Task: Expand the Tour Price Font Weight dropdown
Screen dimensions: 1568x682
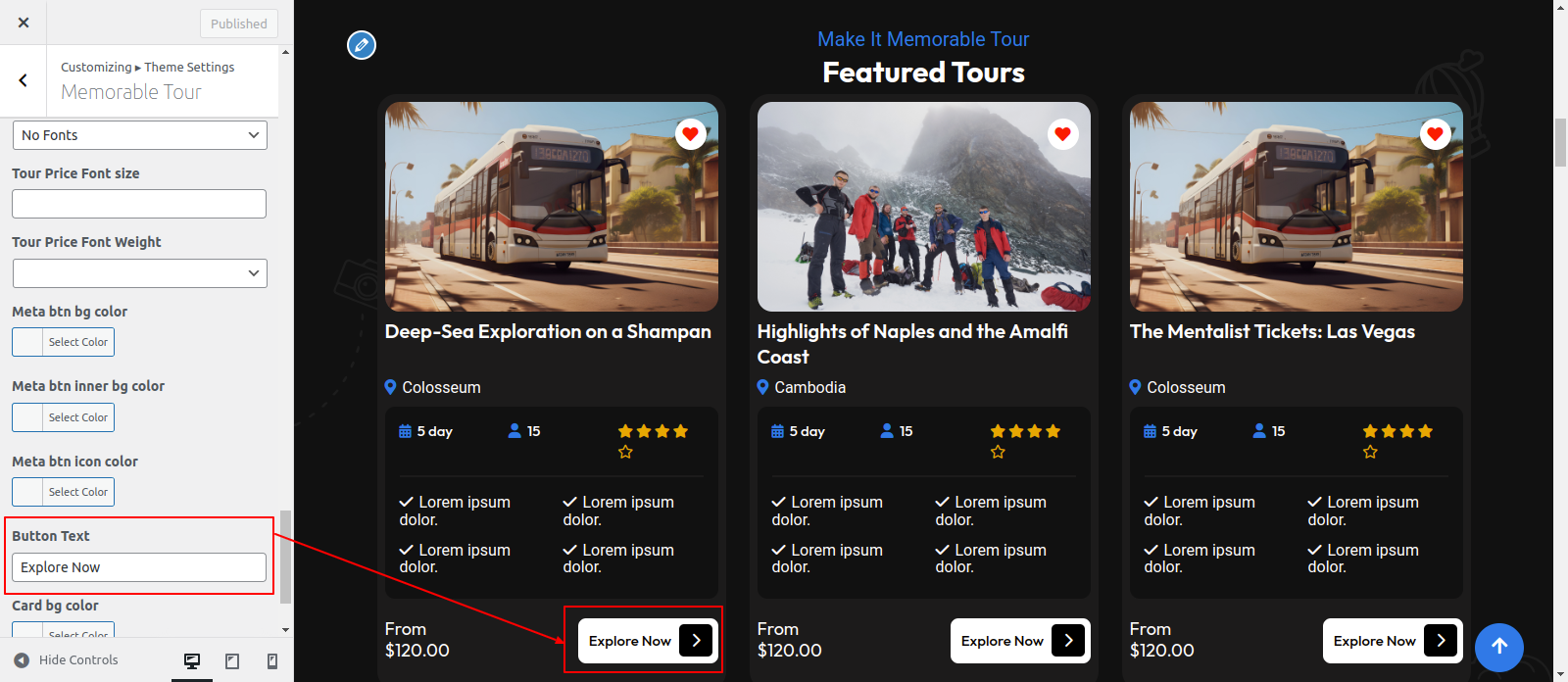Action: click(139, 273)
